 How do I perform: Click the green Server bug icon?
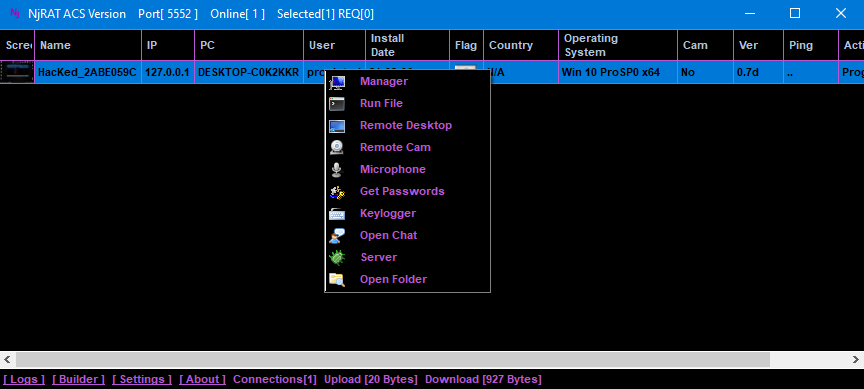[x=337, y=257]
